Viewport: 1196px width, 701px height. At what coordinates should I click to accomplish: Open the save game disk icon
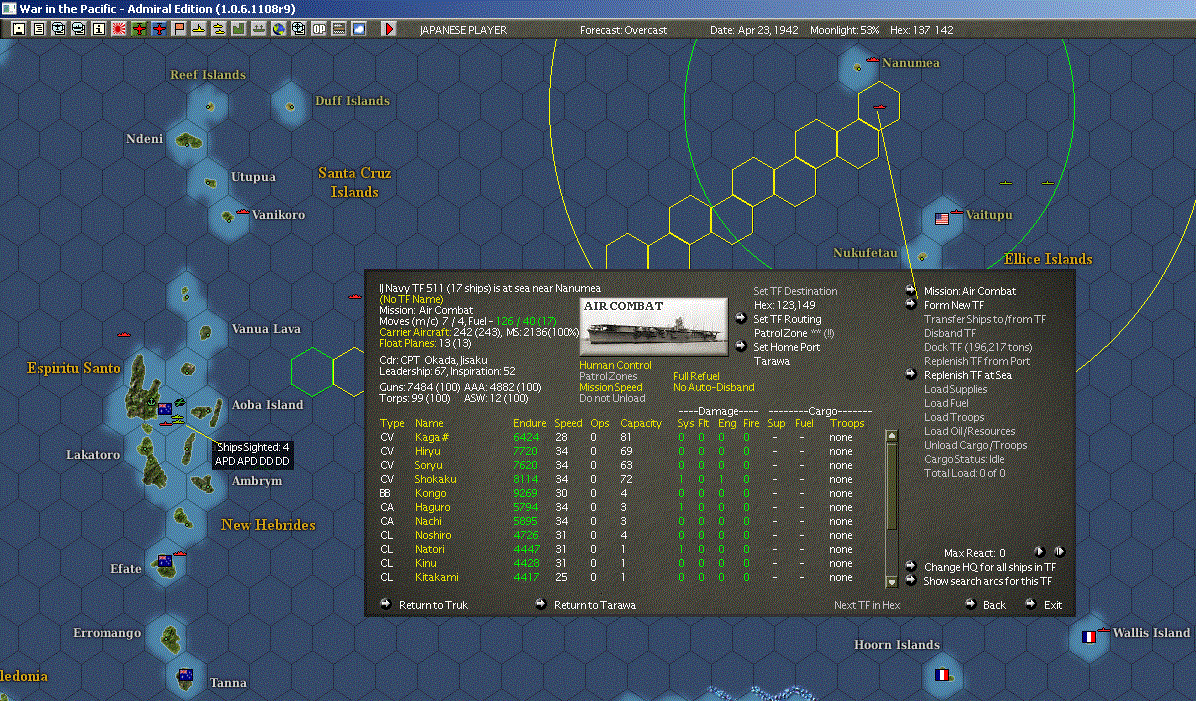pyautogui.click(x=19, y=29)
